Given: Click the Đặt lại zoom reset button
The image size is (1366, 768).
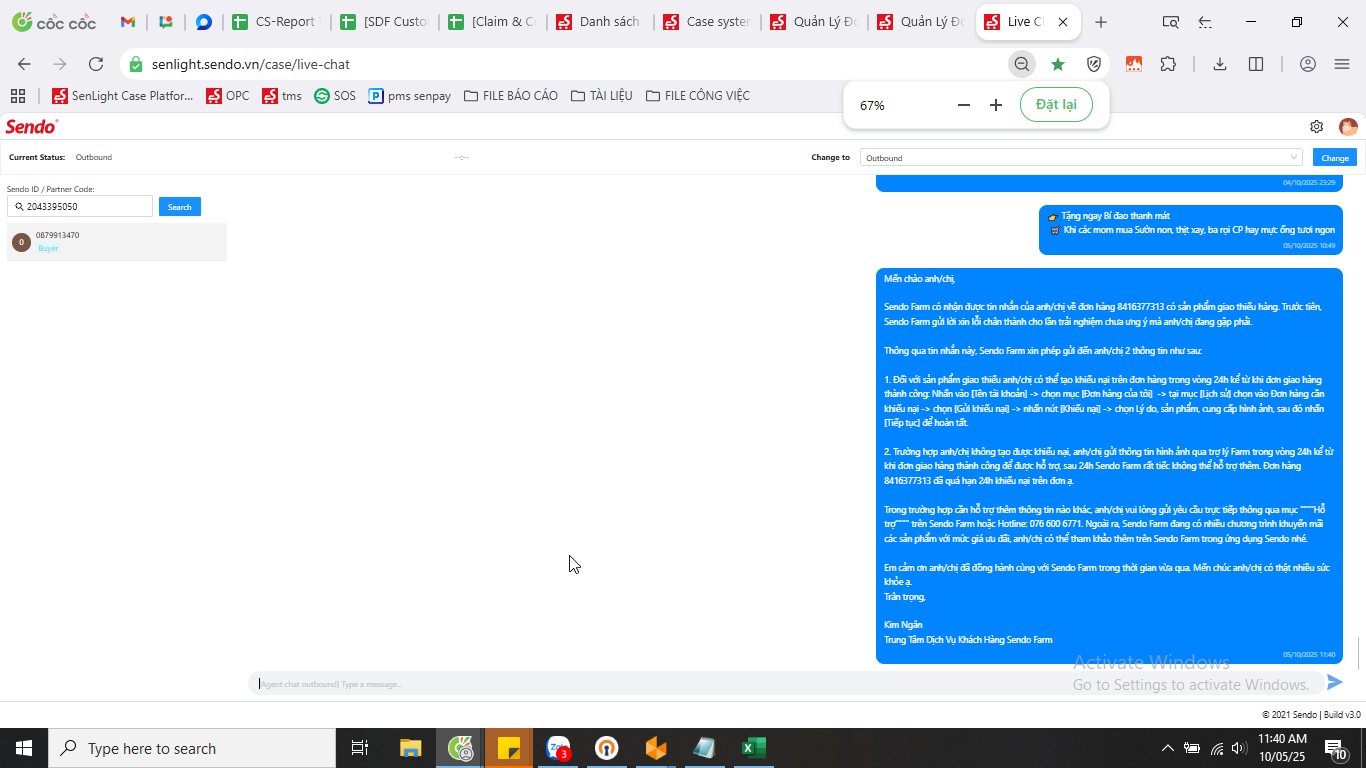Looking at the screenshot, I should [x=1056, y=105].
